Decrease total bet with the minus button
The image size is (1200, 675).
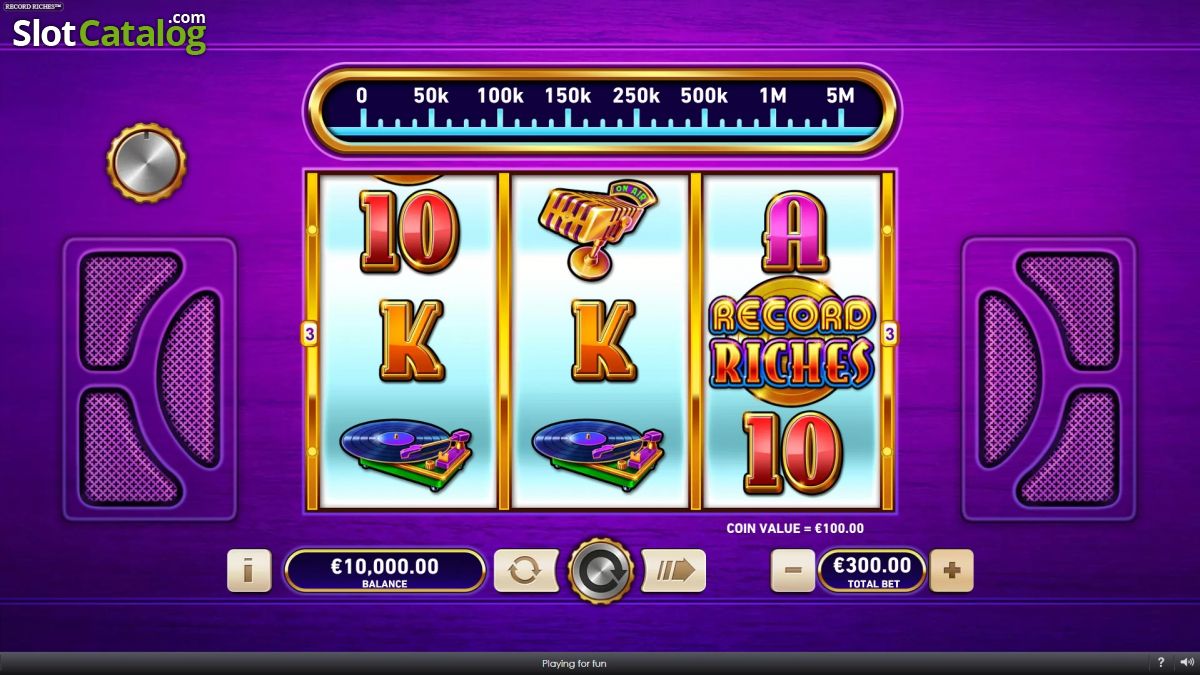click(793, 571)
